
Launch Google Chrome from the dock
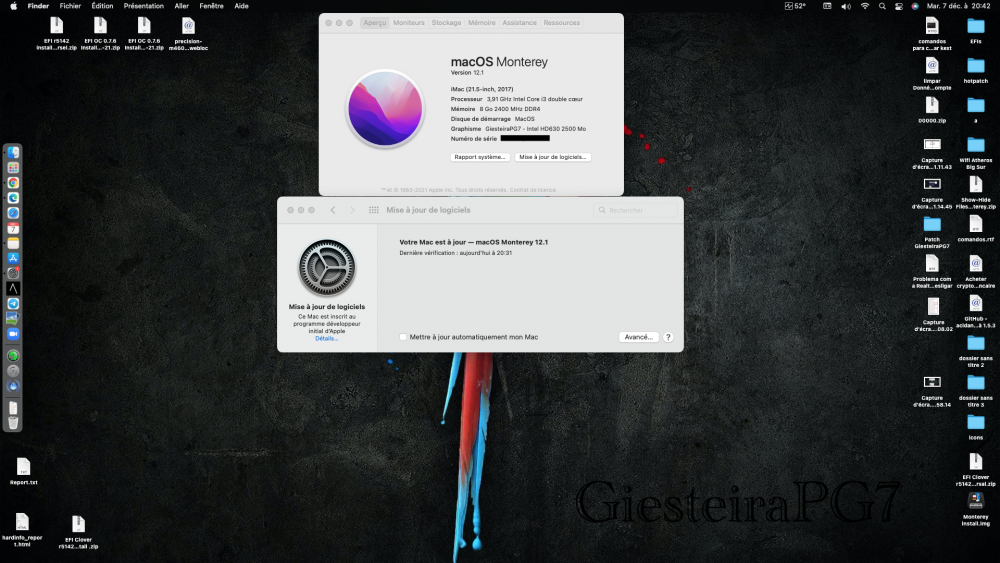click(x=13, y=183)
